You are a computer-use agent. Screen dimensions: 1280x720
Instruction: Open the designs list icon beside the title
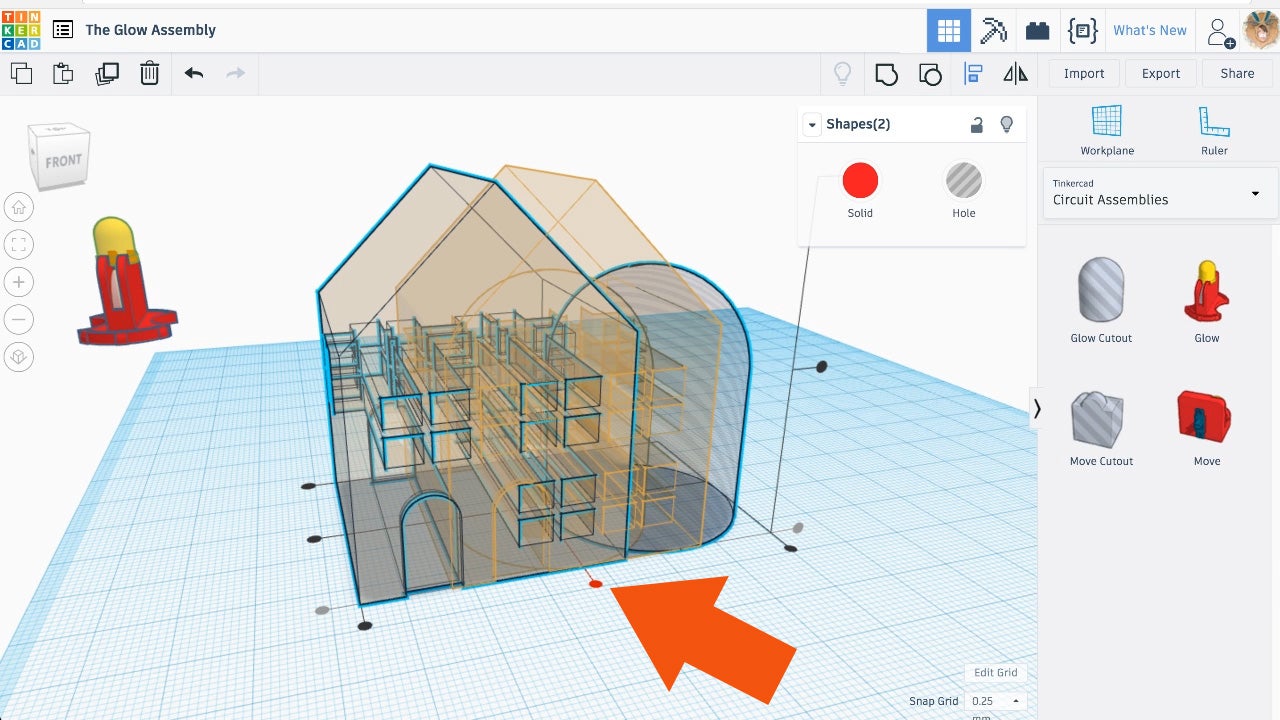click(x=63, y=30)
